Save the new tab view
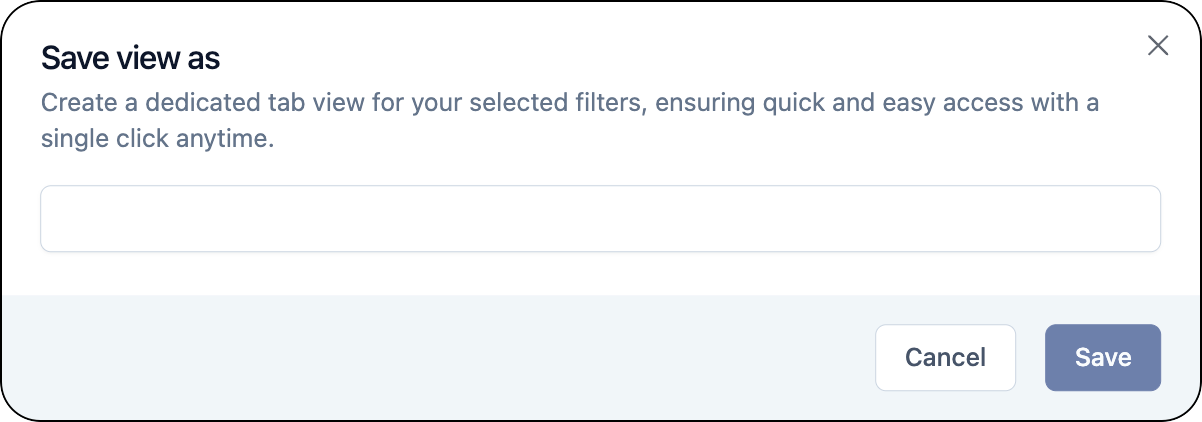1202x422 pixels. coord(1102,357)
